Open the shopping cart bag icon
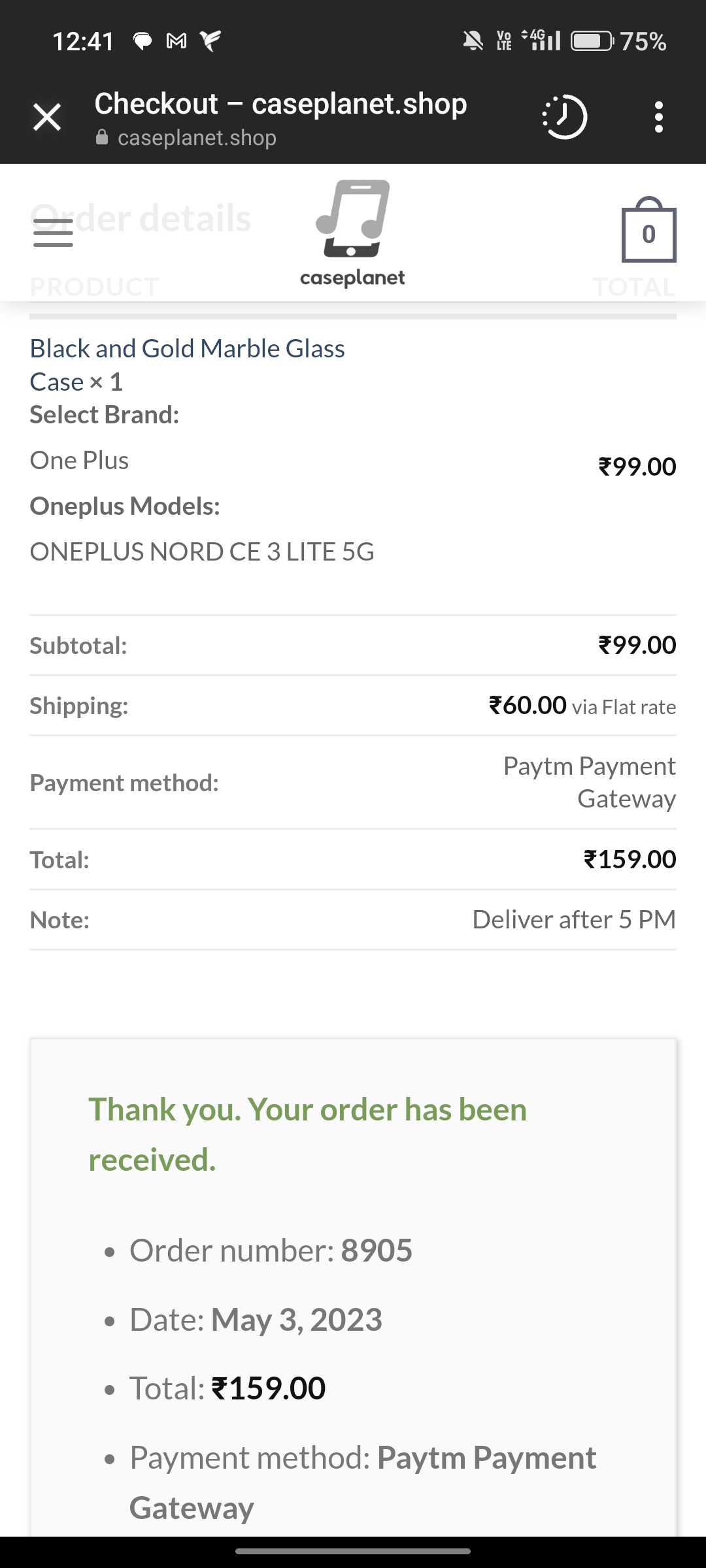The width and height of the screenshot is (706, 1568). point(648,231)
